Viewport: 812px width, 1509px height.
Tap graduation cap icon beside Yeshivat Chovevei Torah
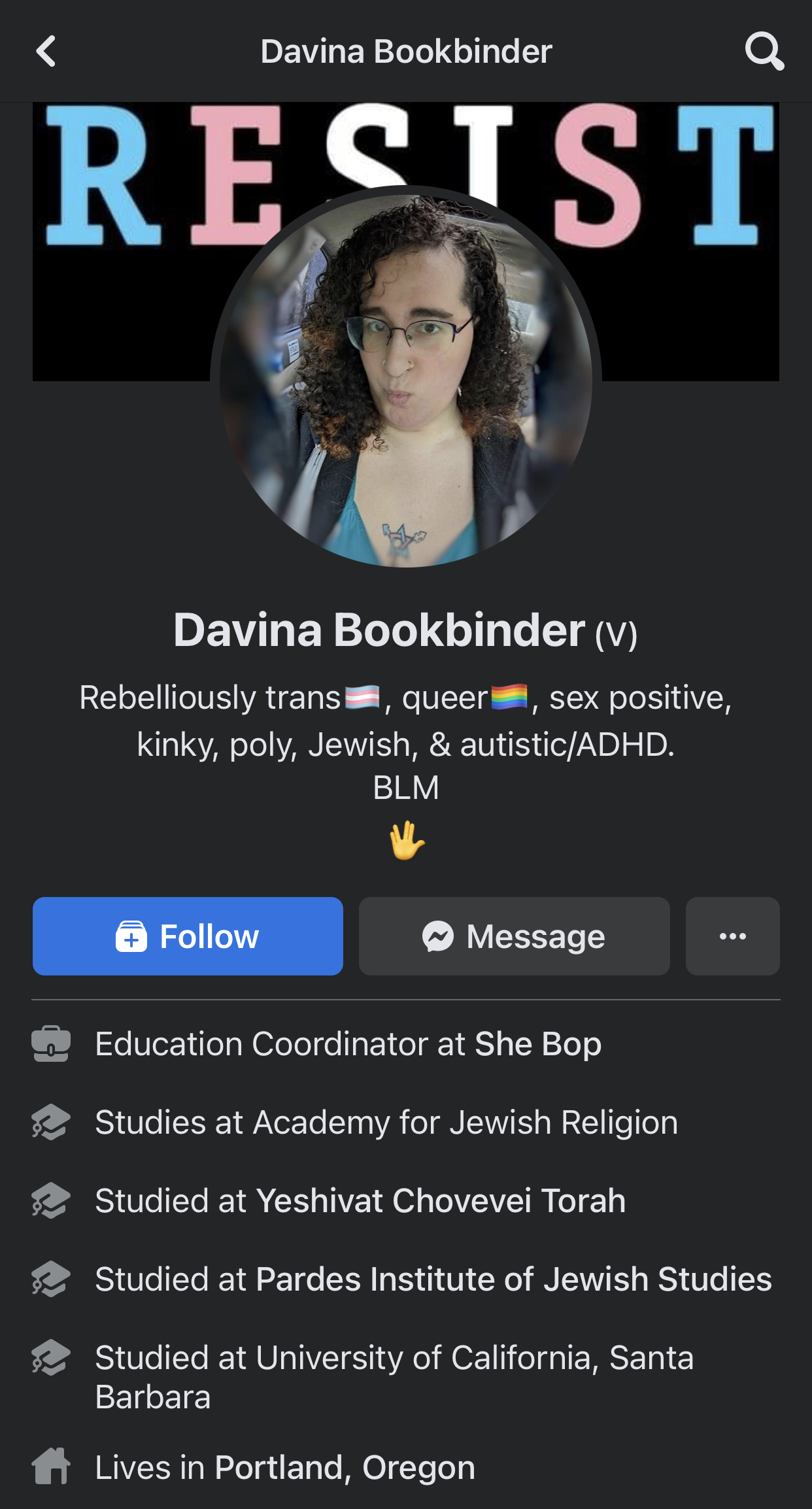51,1200
